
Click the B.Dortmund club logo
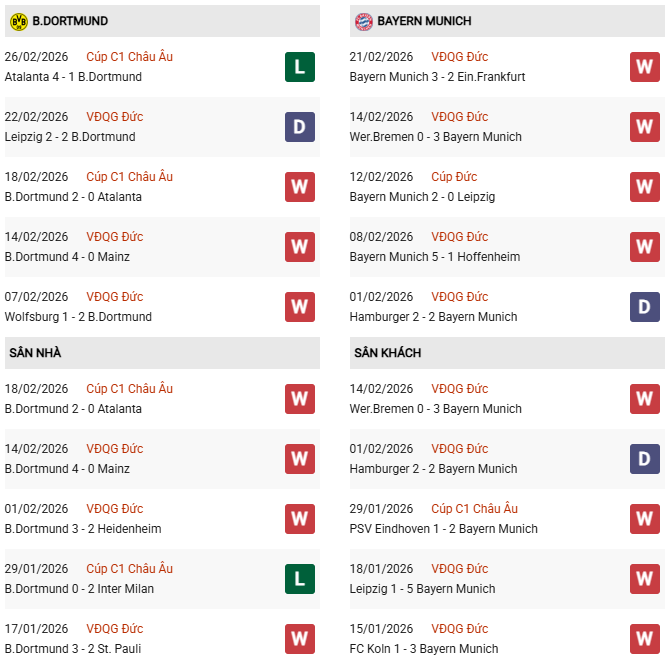tap(18, 21)
